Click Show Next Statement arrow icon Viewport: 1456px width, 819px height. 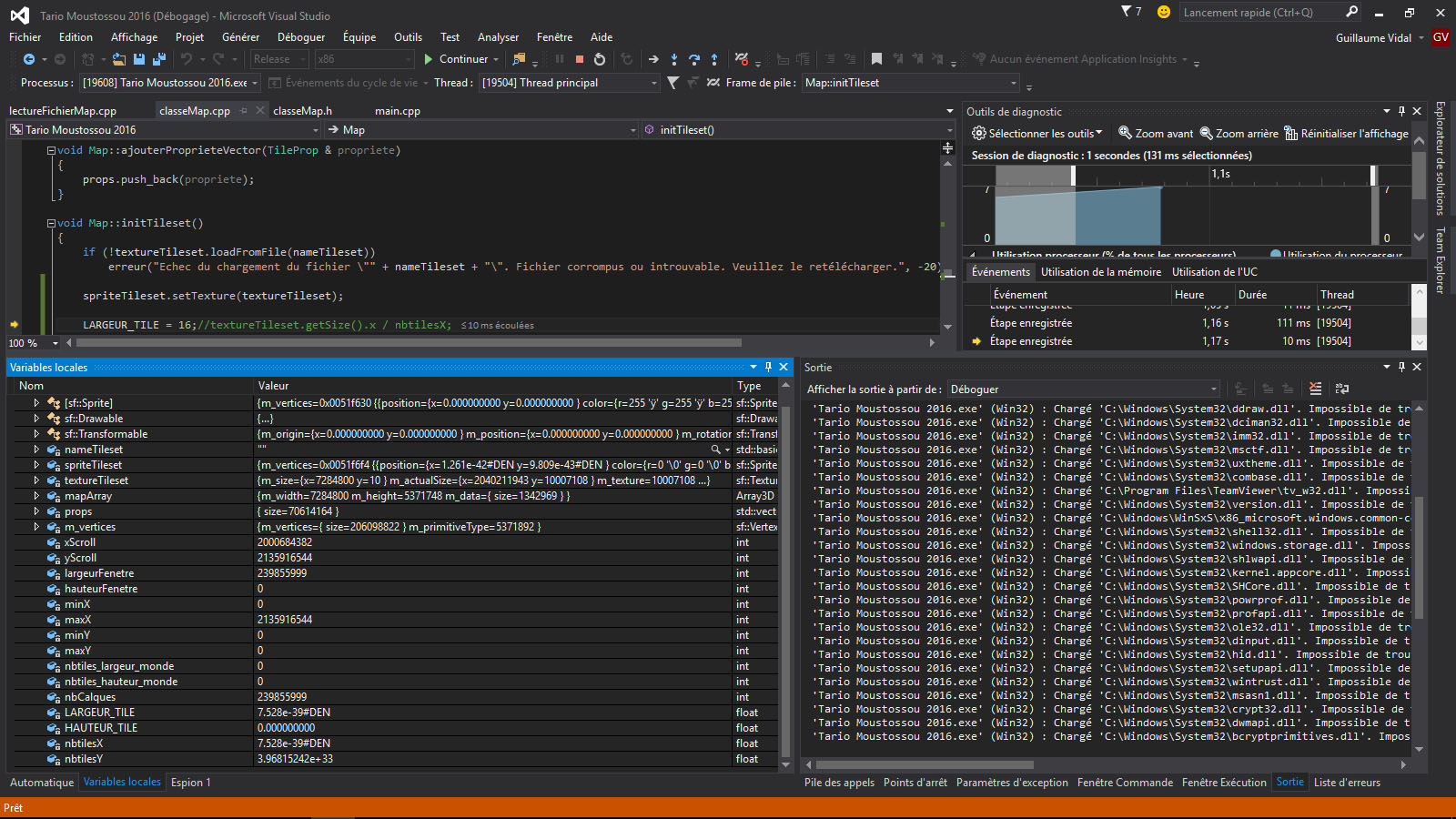[653, 59]
